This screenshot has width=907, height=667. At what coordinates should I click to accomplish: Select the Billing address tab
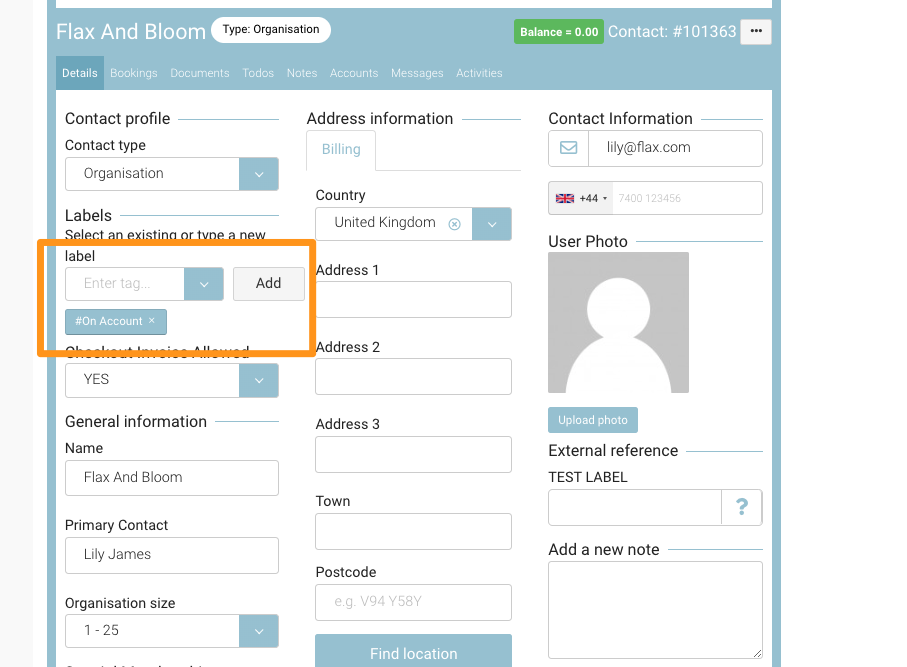340,147
